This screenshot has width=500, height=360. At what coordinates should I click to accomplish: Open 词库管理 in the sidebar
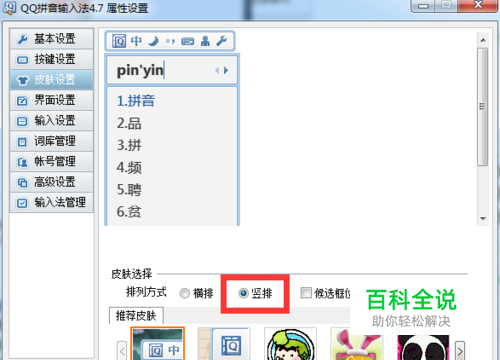(51, 141)
